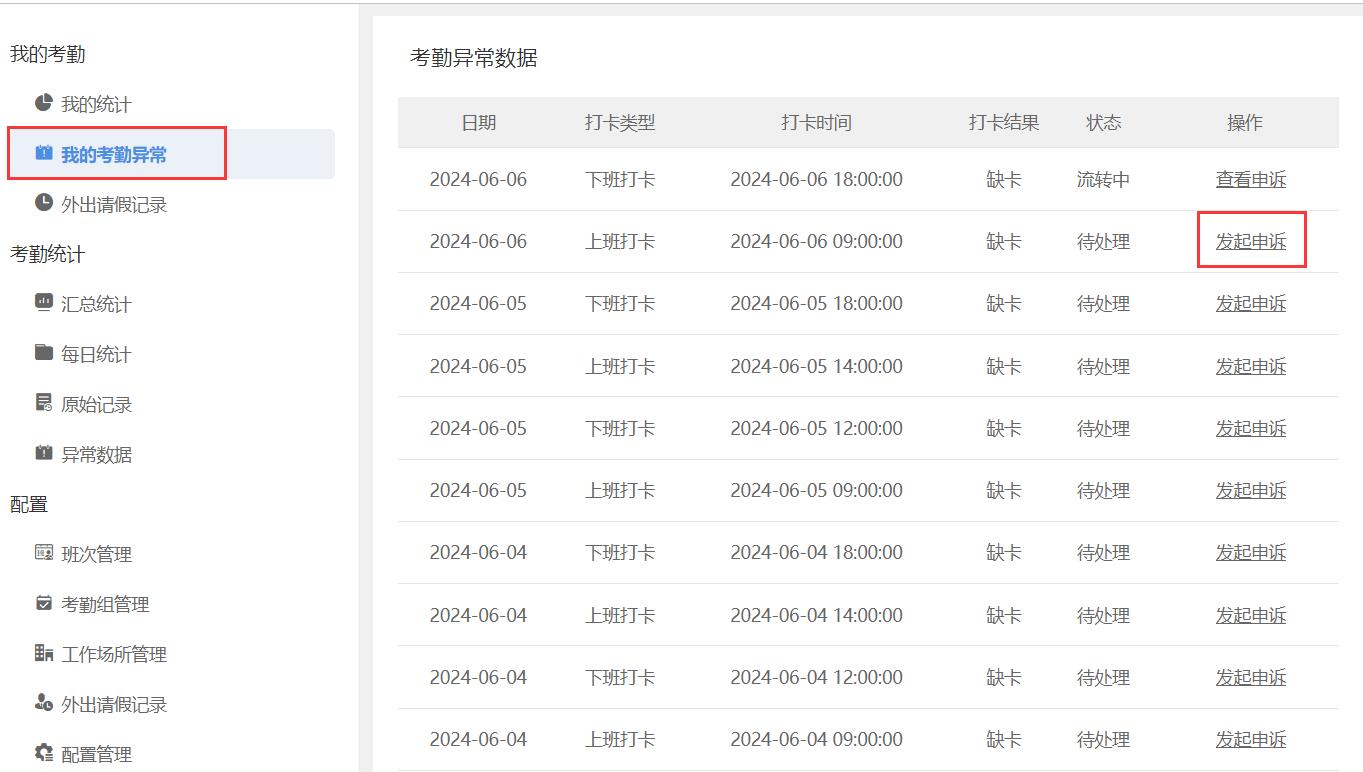Open the 我的统计 menu item
Screen dimensions: 1363x772
[x=96, y=105]
